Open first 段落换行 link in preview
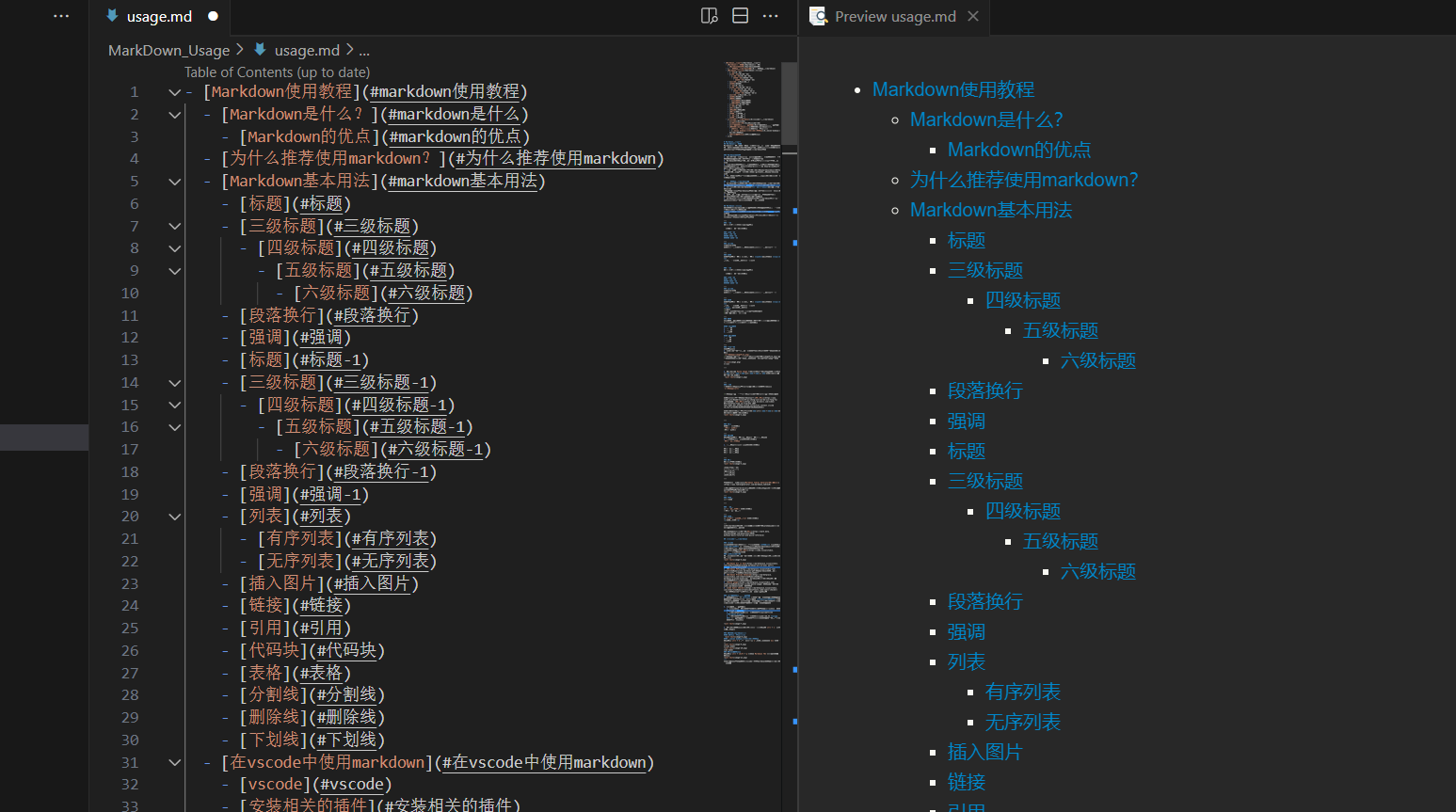1456x812 pixels. coord(985,390)
